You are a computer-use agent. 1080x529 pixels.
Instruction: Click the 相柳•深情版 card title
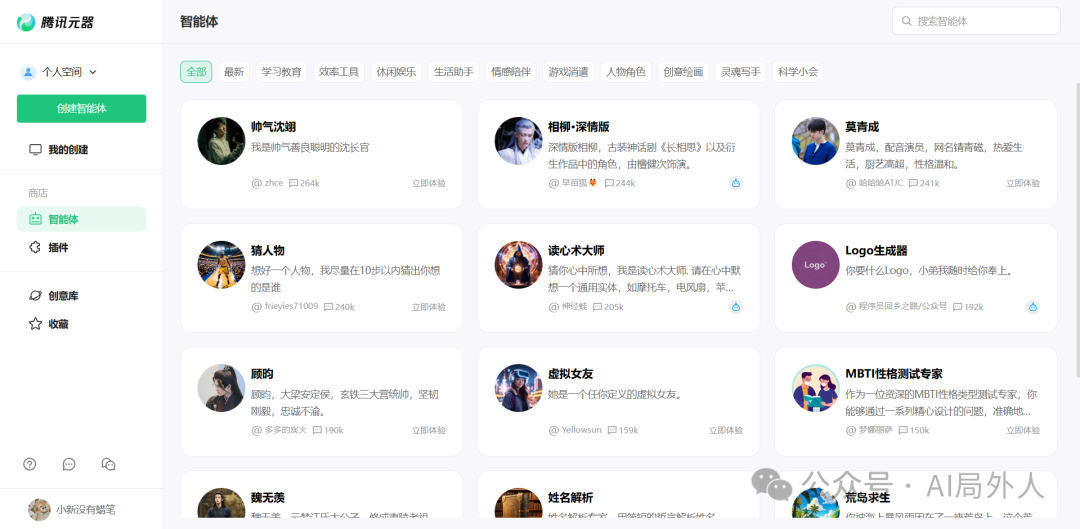click(x=579, y=127)
